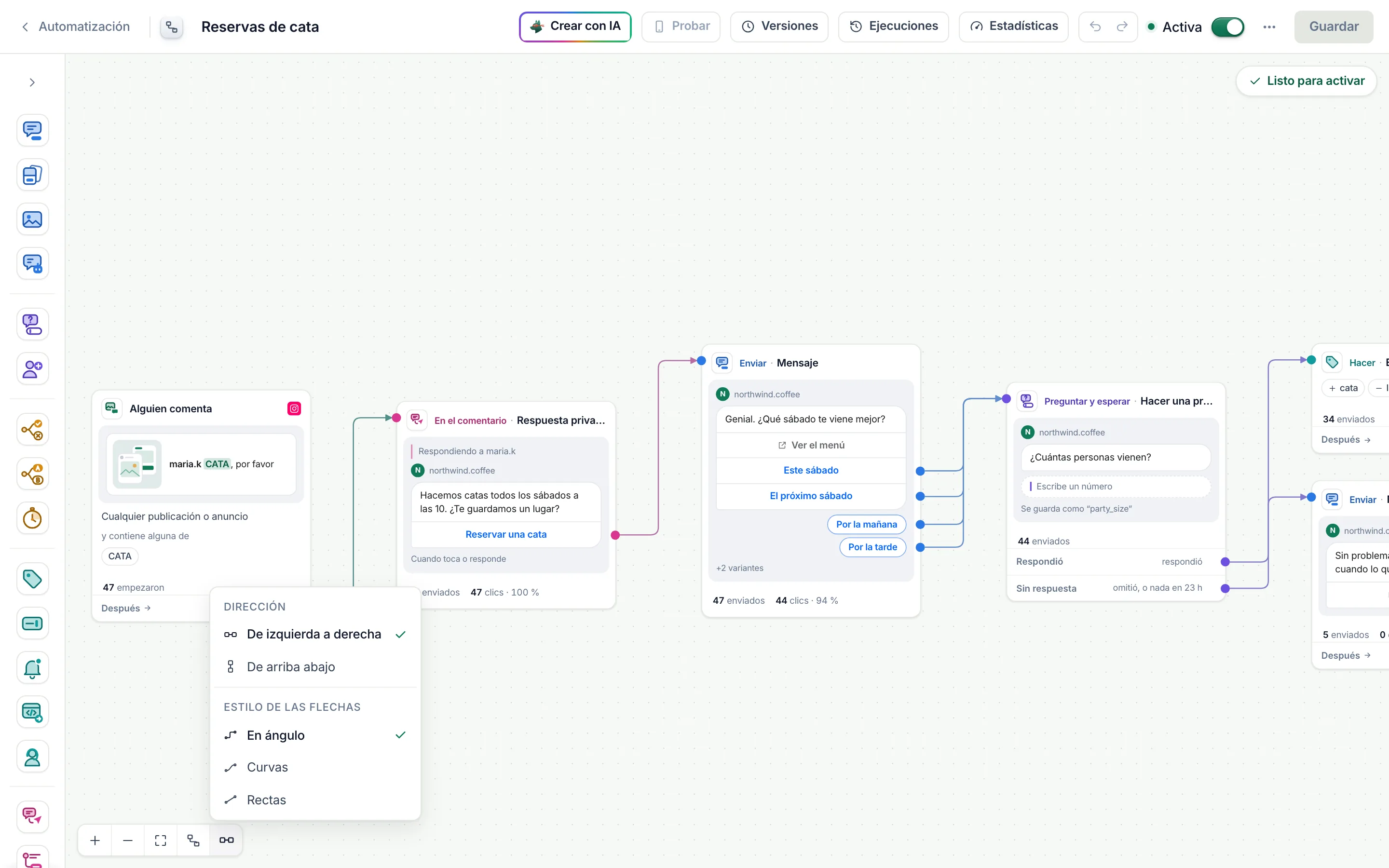1389x868 pixels.
Task: Open the more options ellipsis menu
Action: coord(1269,27)
